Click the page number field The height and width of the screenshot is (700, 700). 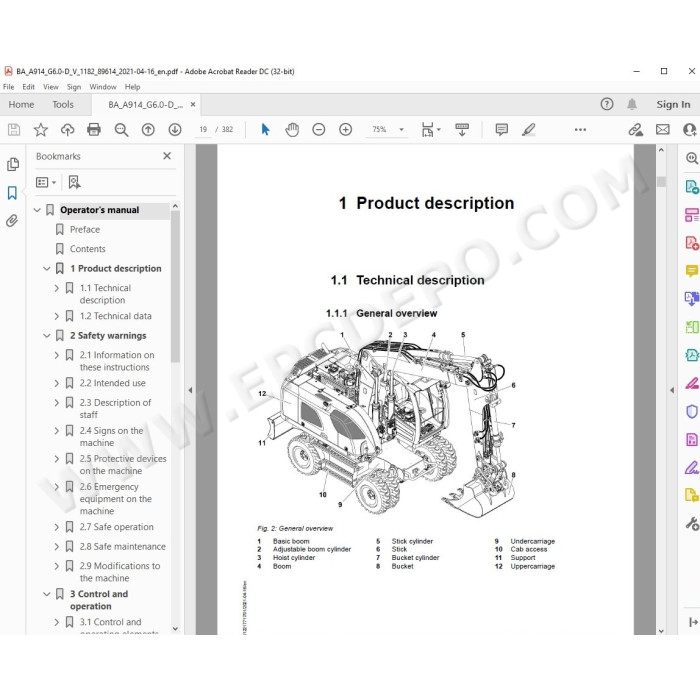click(203, 129)
